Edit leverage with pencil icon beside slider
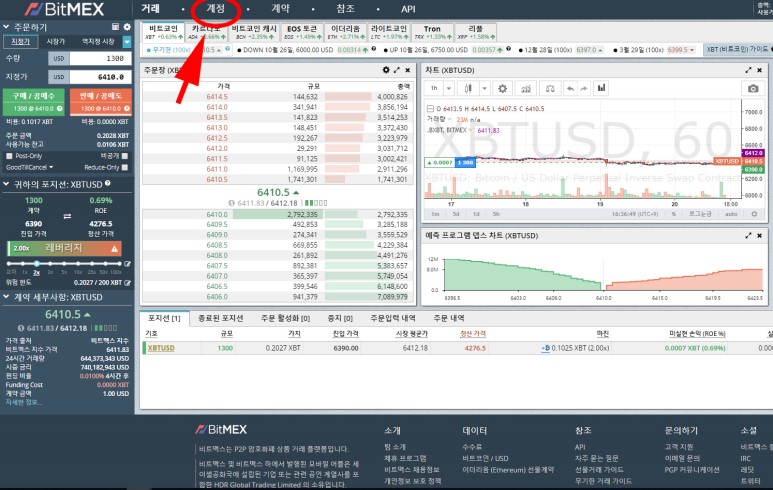 (x=128, y=264)
